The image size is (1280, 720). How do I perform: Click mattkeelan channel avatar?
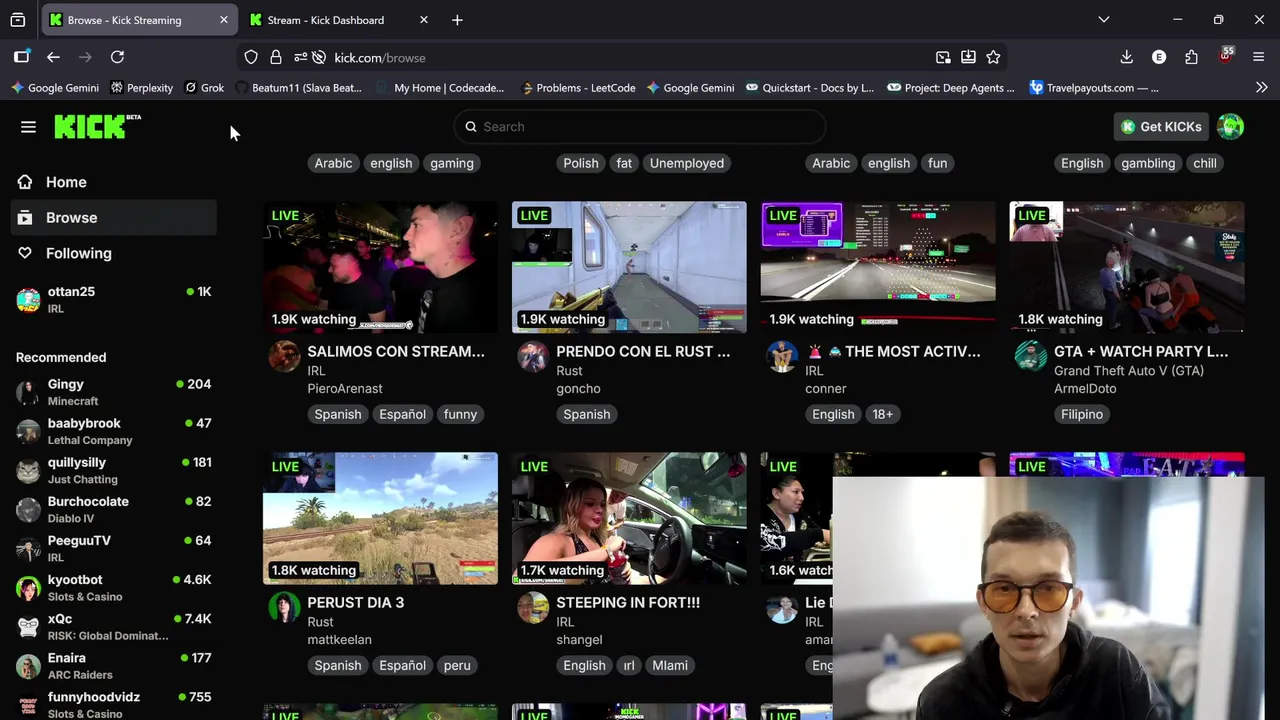pyautogui.click(x=284, y=607)
